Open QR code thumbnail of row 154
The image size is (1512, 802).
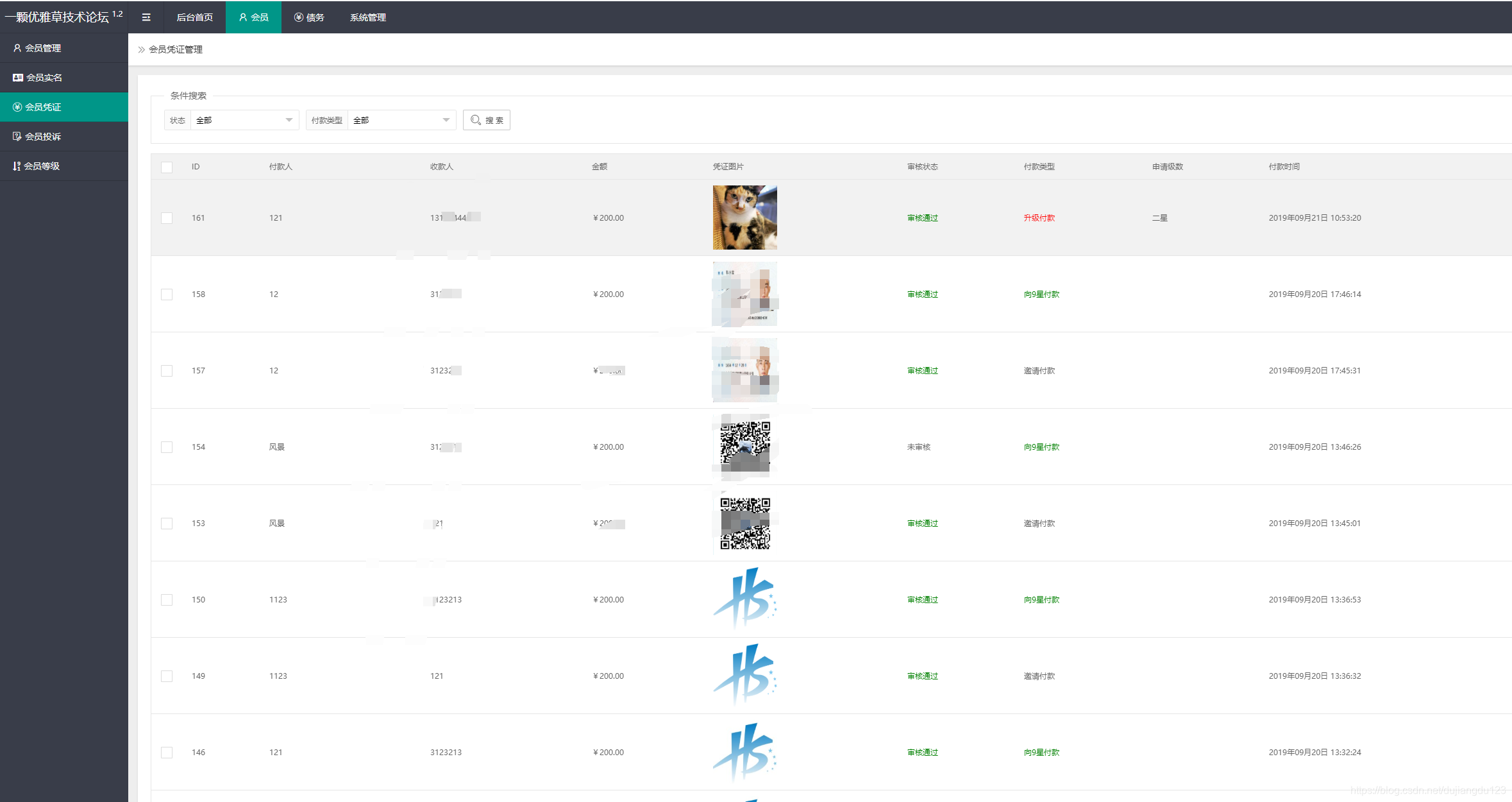point(744,447)
